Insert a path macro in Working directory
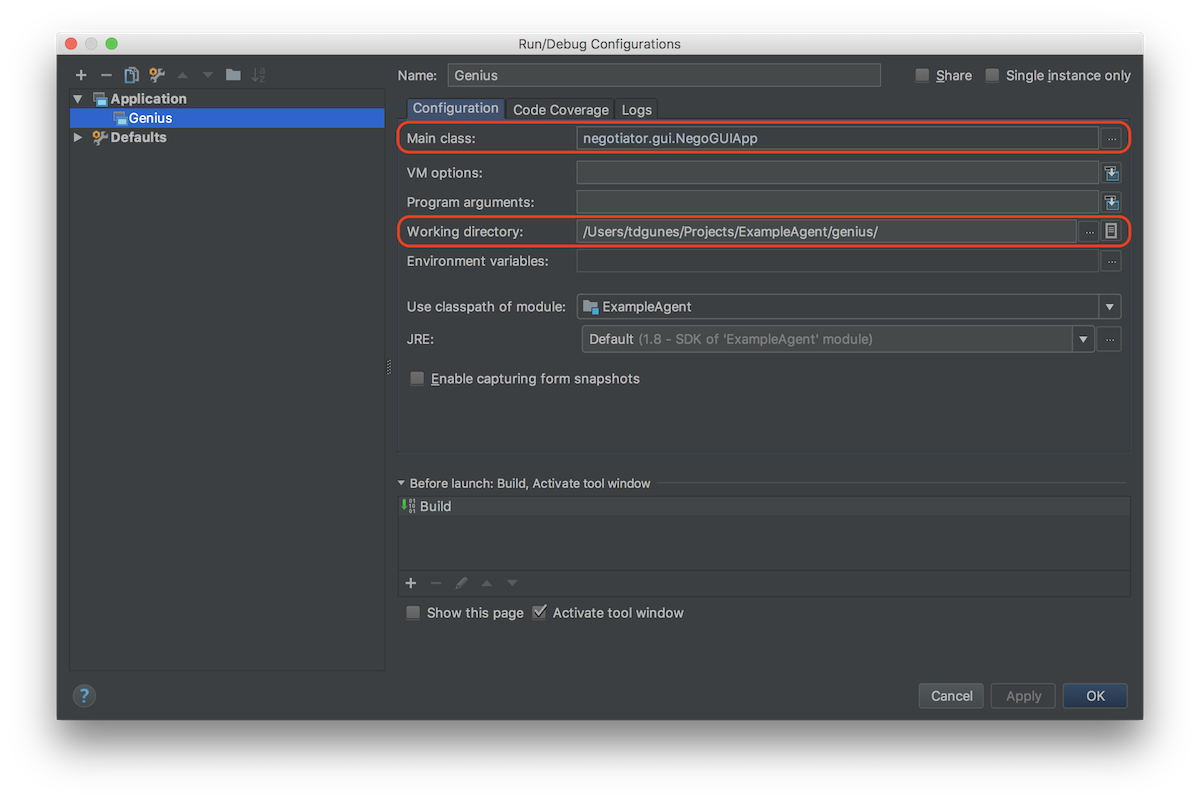 point(1111,231)
